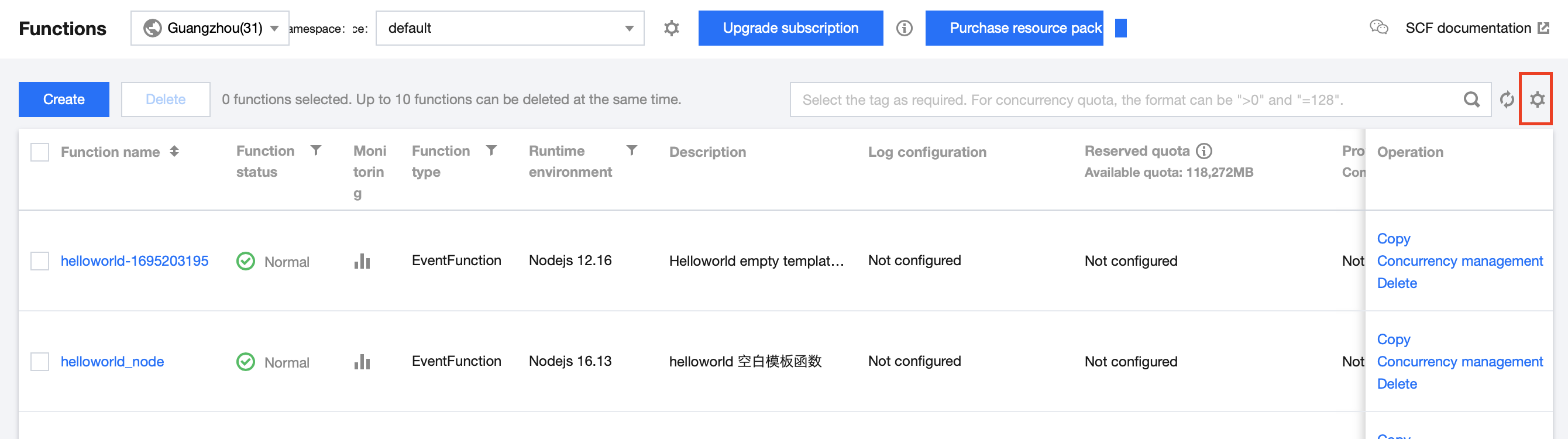This screenshot has width=1568, height=439.
Task: Filter by Runtime environment
Action: pos(632,150)
